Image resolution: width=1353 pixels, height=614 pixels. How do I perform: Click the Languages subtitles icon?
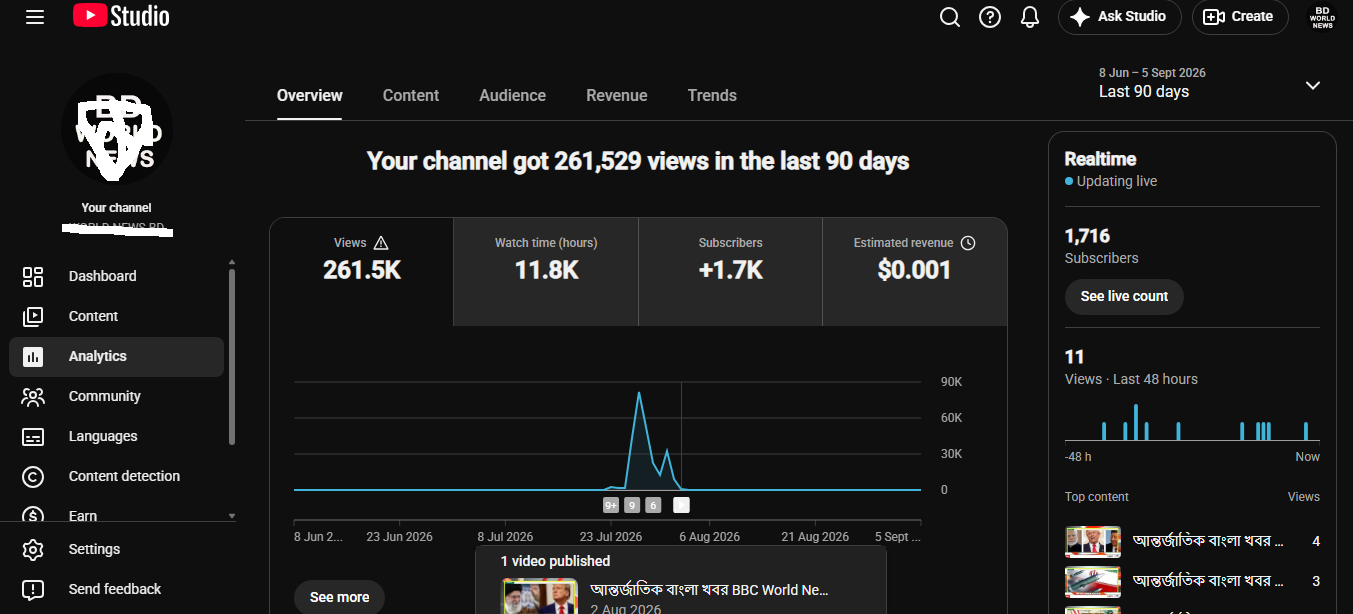click(x=33, y=436)
